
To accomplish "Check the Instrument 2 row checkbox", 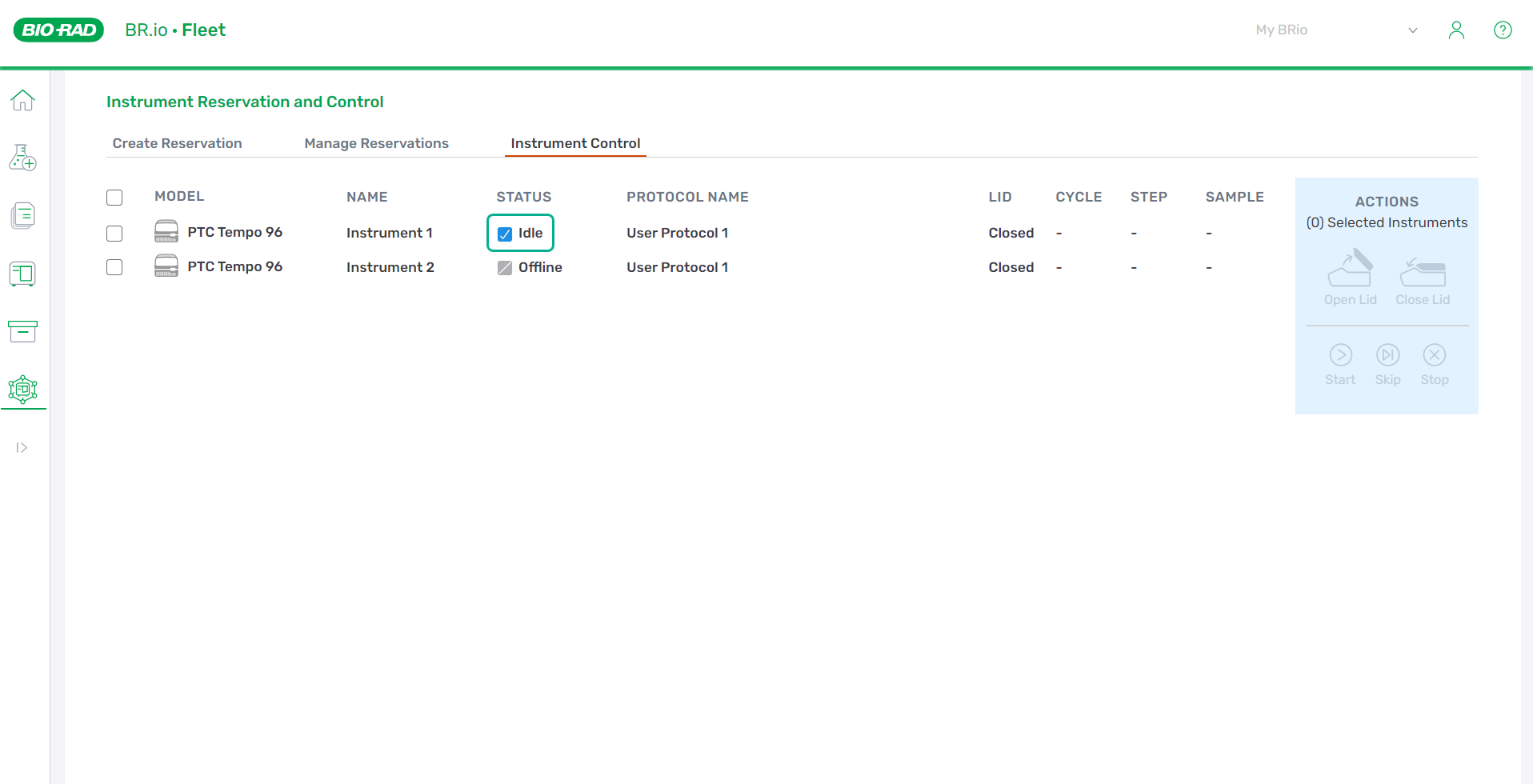I will pyautogui.click(x=114, y=267).
